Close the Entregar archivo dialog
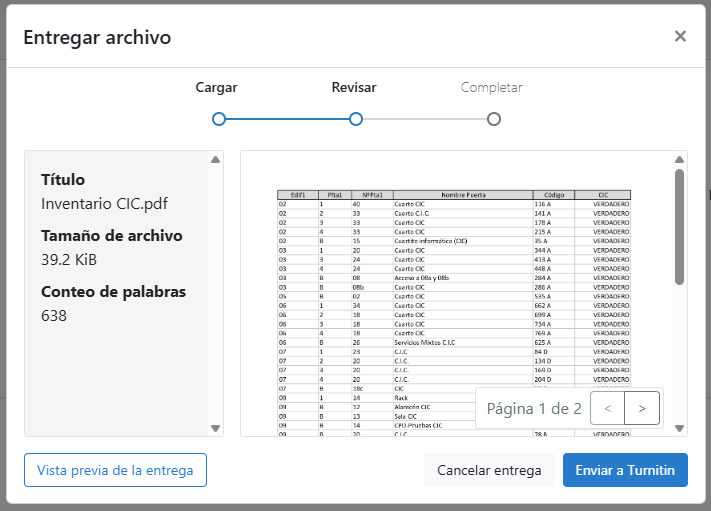 tap(680, 37)
